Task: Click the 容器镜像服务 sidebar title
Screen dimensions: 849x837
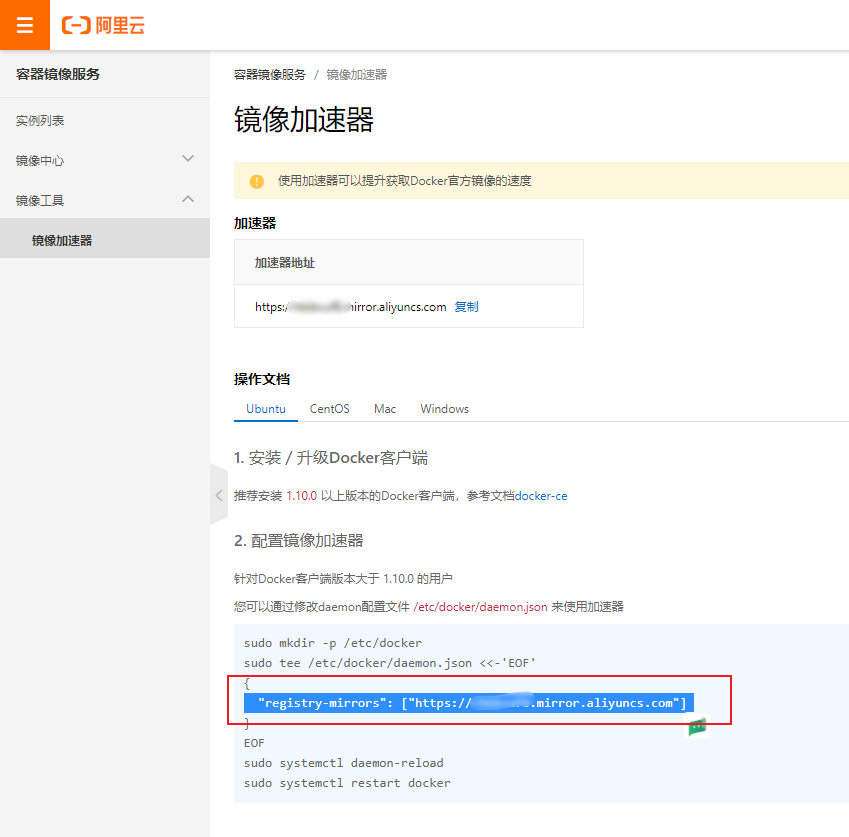Action: (x=58, y=74)
